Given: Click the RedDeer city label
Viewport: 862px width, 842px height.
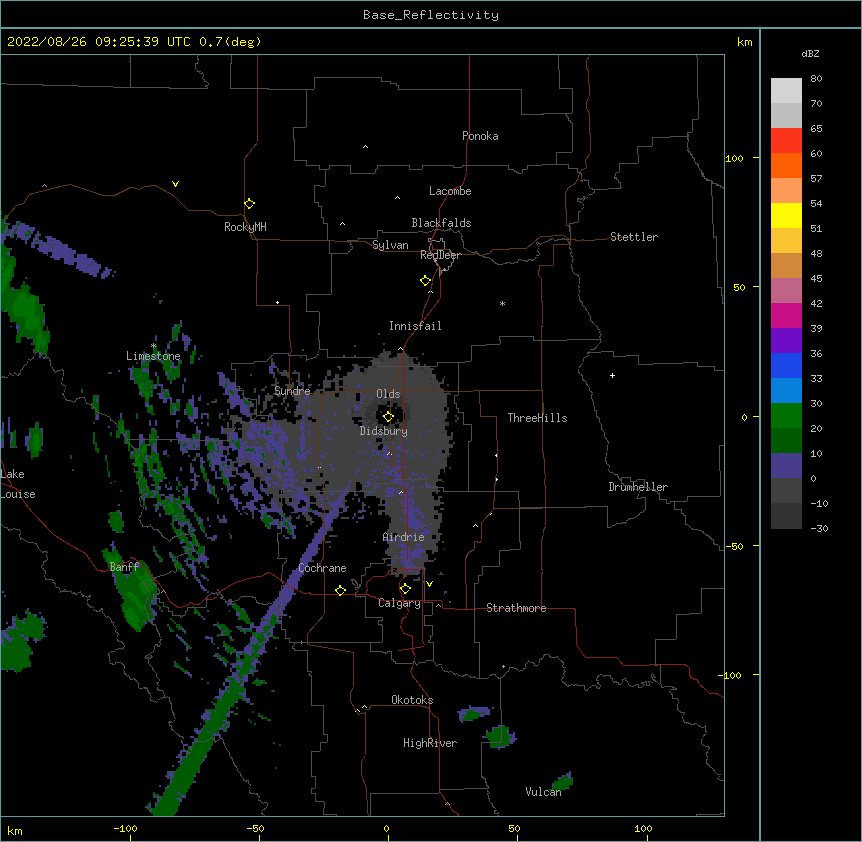Looking at the screenshot, I should [440, 255].
